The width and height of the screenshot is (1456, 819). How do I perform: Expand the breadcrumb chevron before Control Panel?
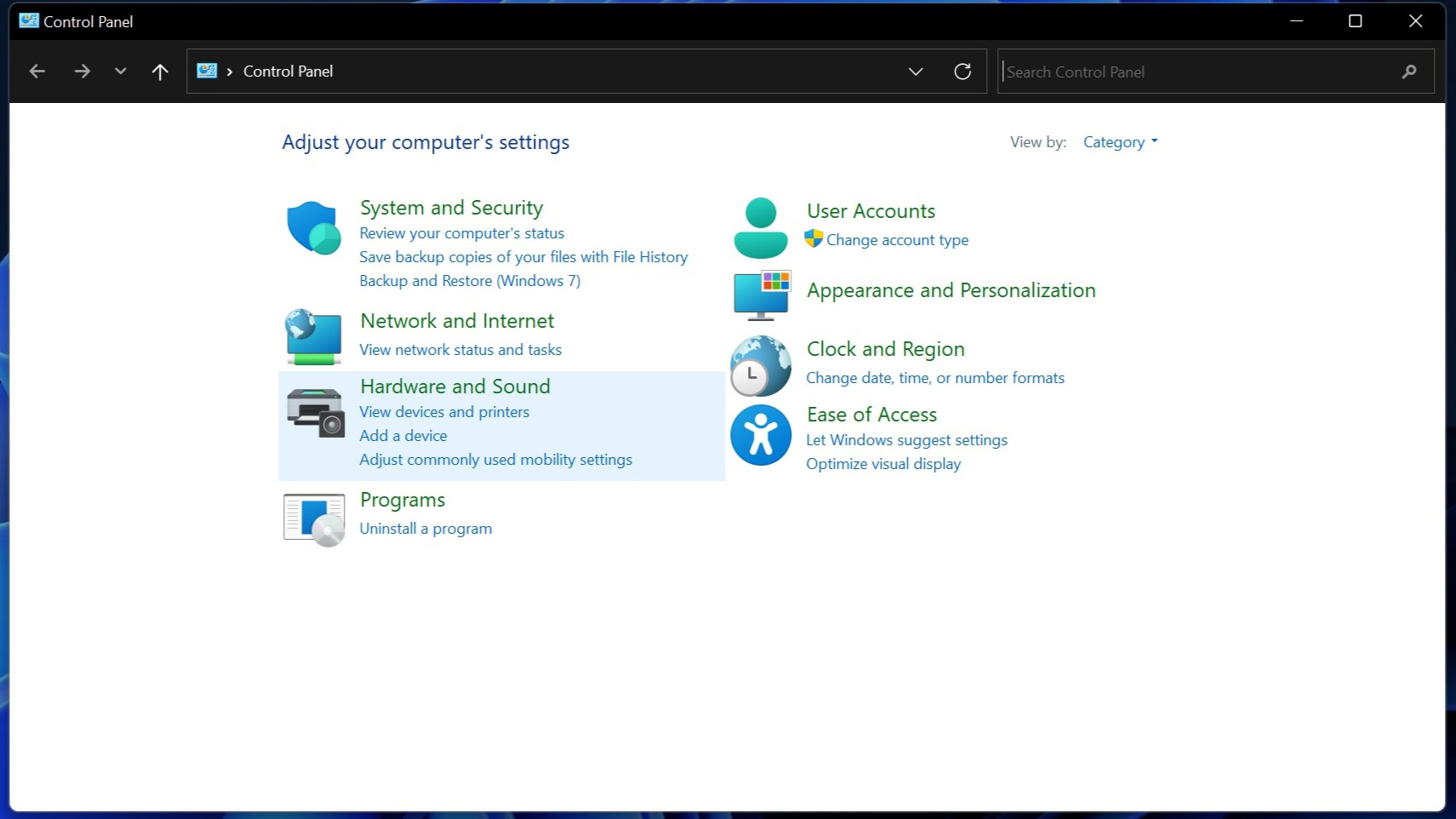(230, 72)
